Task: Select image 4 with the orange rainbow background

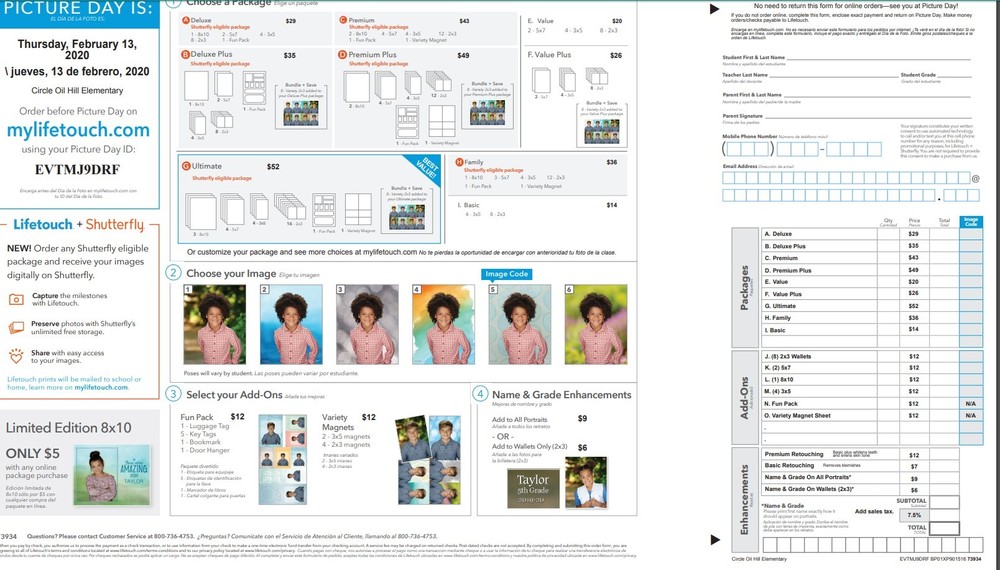Action: click(x=443, y=325)
